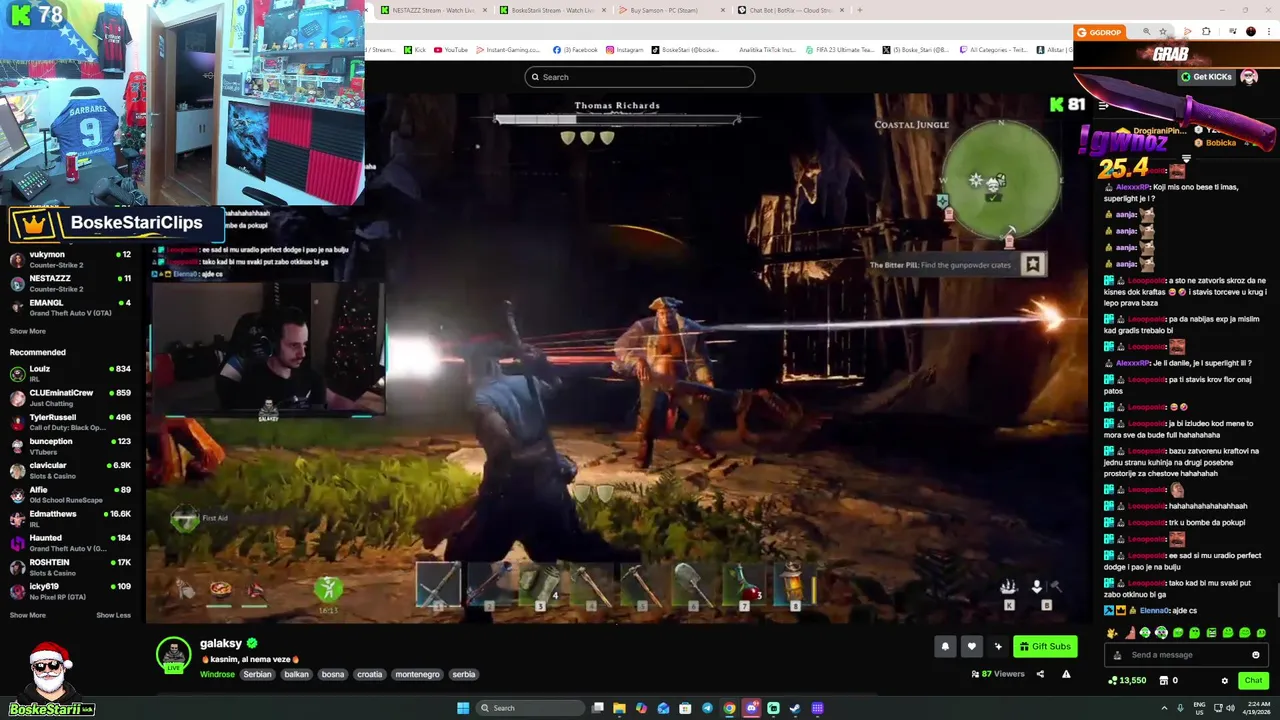This screenshot has width=1280, height=720.
Task: Click Kick search field
Action: click(x=640, y=77)
